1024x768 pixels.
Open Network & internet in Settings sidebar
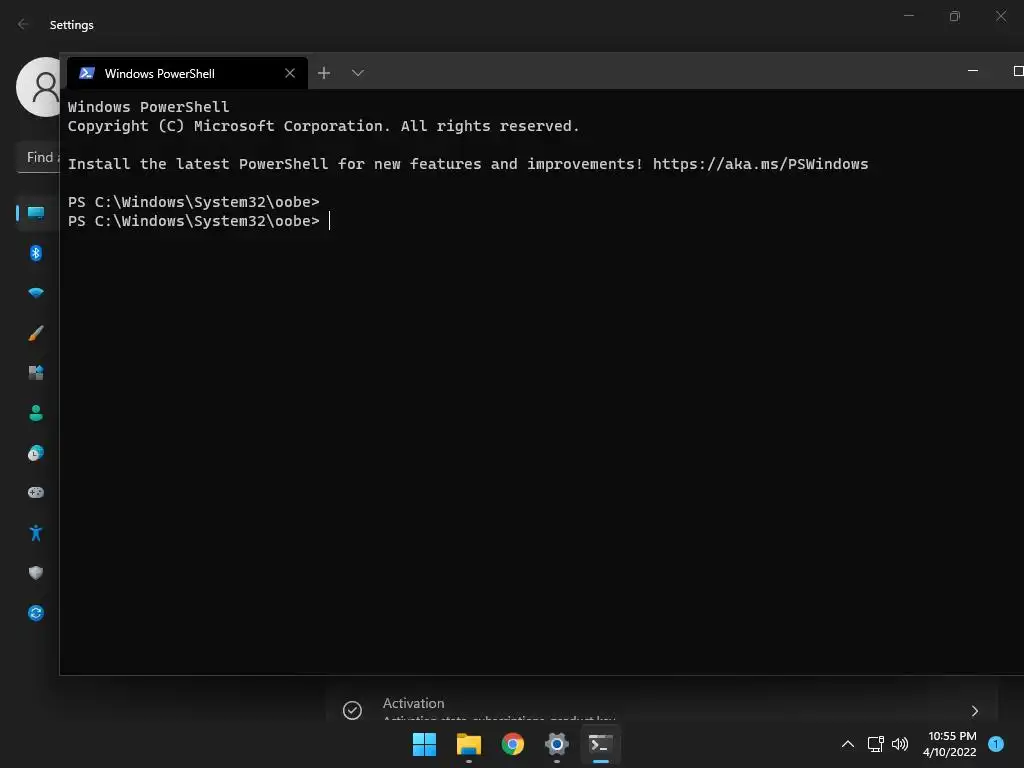[x=36, y=293]
